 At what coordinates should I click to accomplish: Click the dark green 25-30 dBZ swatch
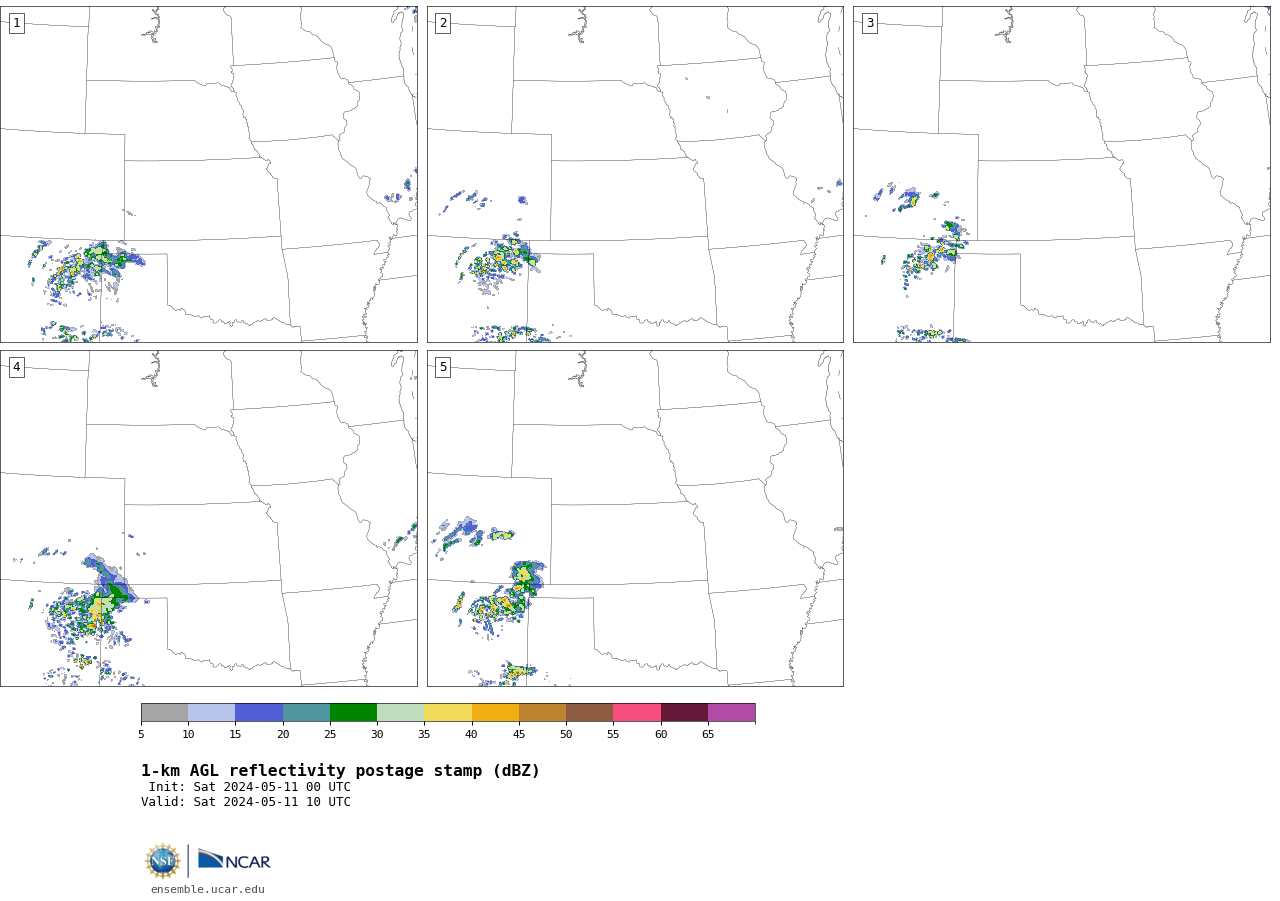coord(353,712)
